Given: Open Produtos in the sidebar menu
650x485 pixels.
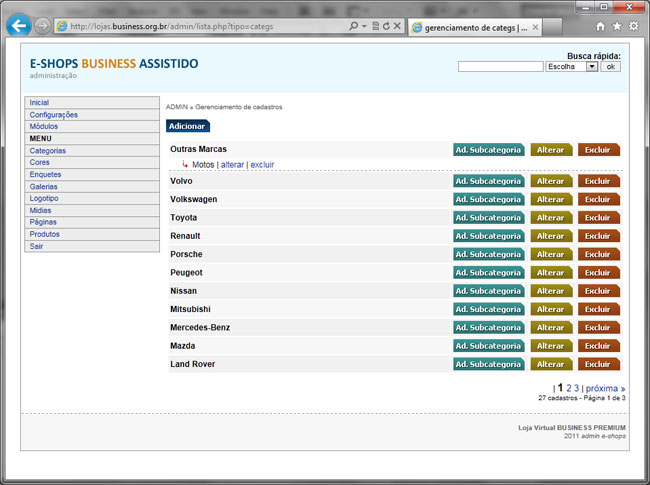Looking at the screenshot, I should pos(45,234).
